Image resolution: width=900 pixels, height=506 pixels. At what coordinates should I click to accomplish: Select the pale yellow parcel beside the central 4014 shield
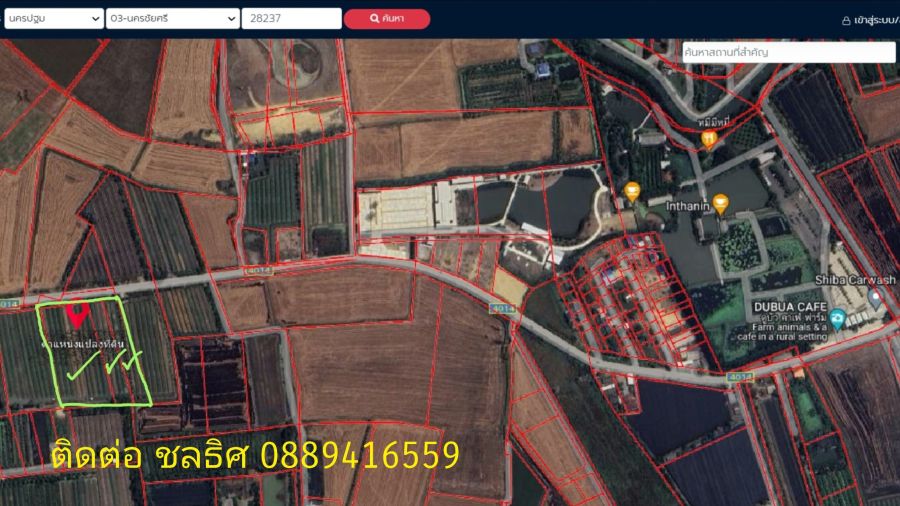[x=510, y=287]
